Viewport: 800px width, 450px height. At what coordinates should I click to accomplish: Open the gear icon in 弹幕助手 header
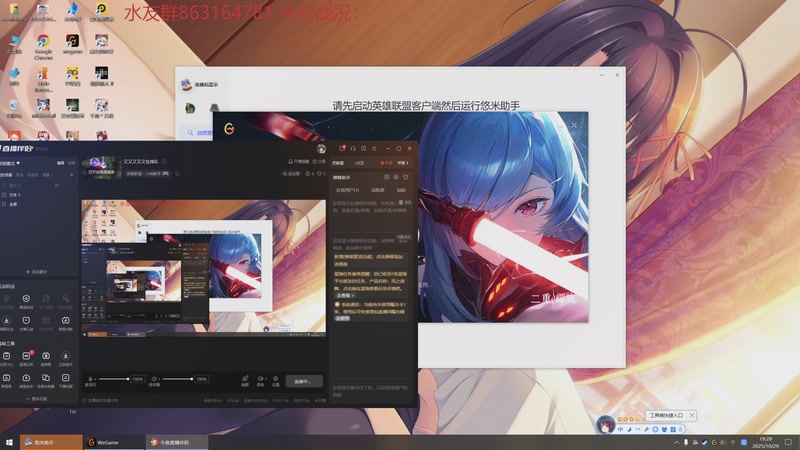pyautogui.click(x=396, y=177)
